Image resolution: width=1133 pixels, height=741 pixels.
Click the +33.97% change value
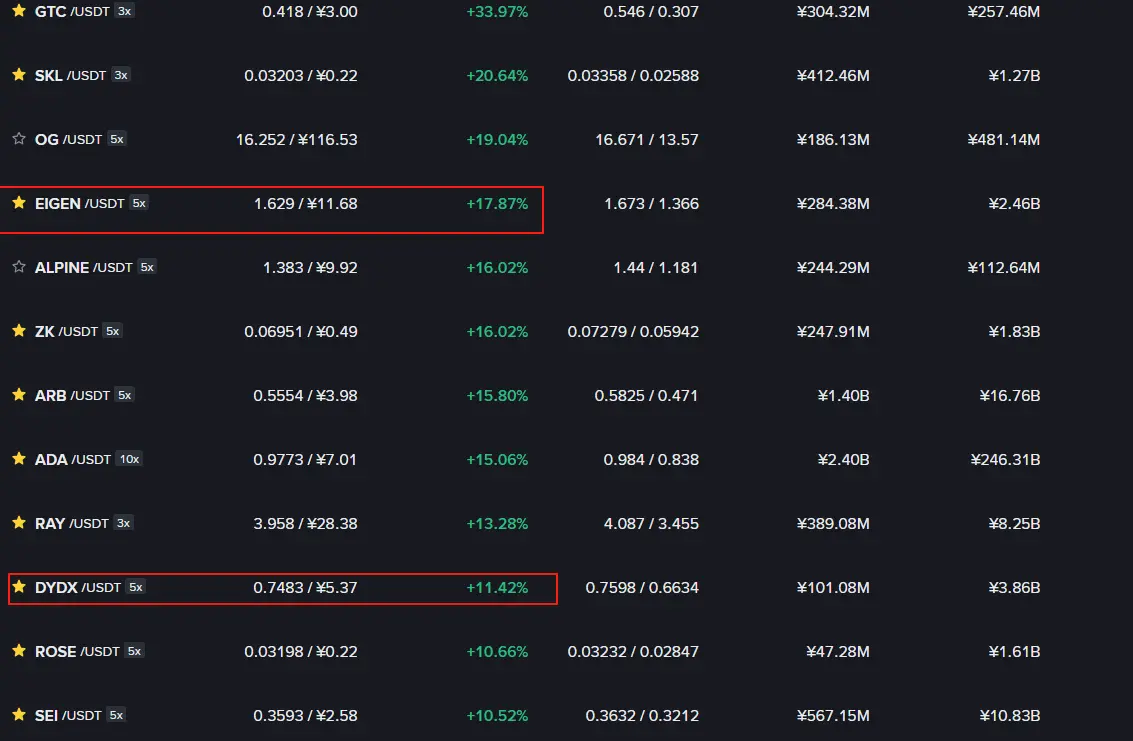click(x=497, y=12)
